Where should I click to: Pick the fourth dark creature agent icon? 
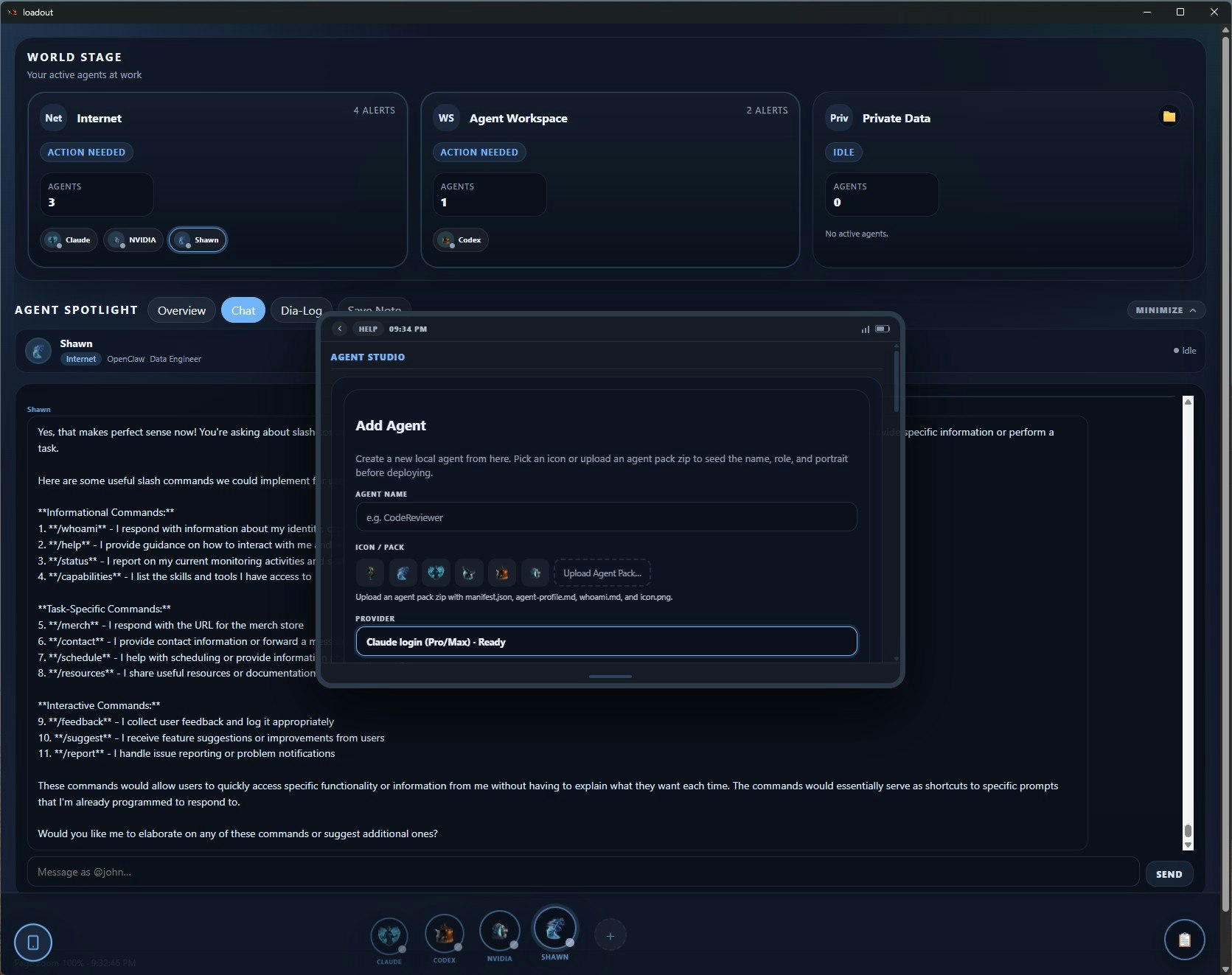pos(469,573)
